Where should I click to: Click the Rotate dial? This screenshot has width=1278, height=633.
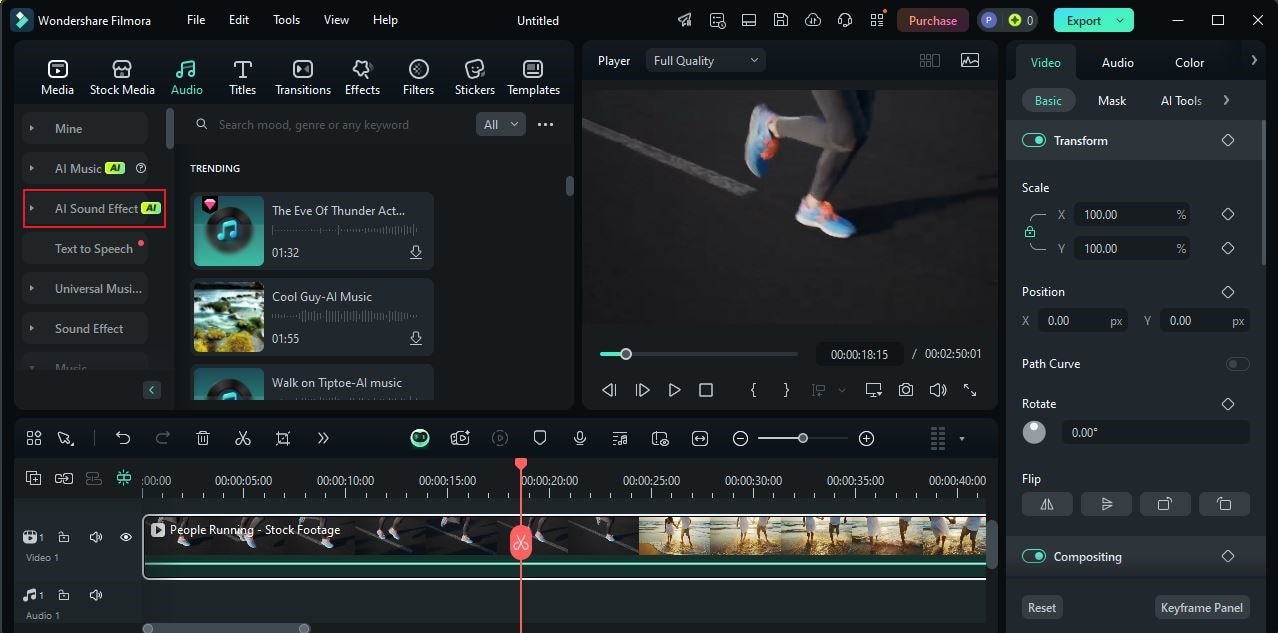(1034, 432)
